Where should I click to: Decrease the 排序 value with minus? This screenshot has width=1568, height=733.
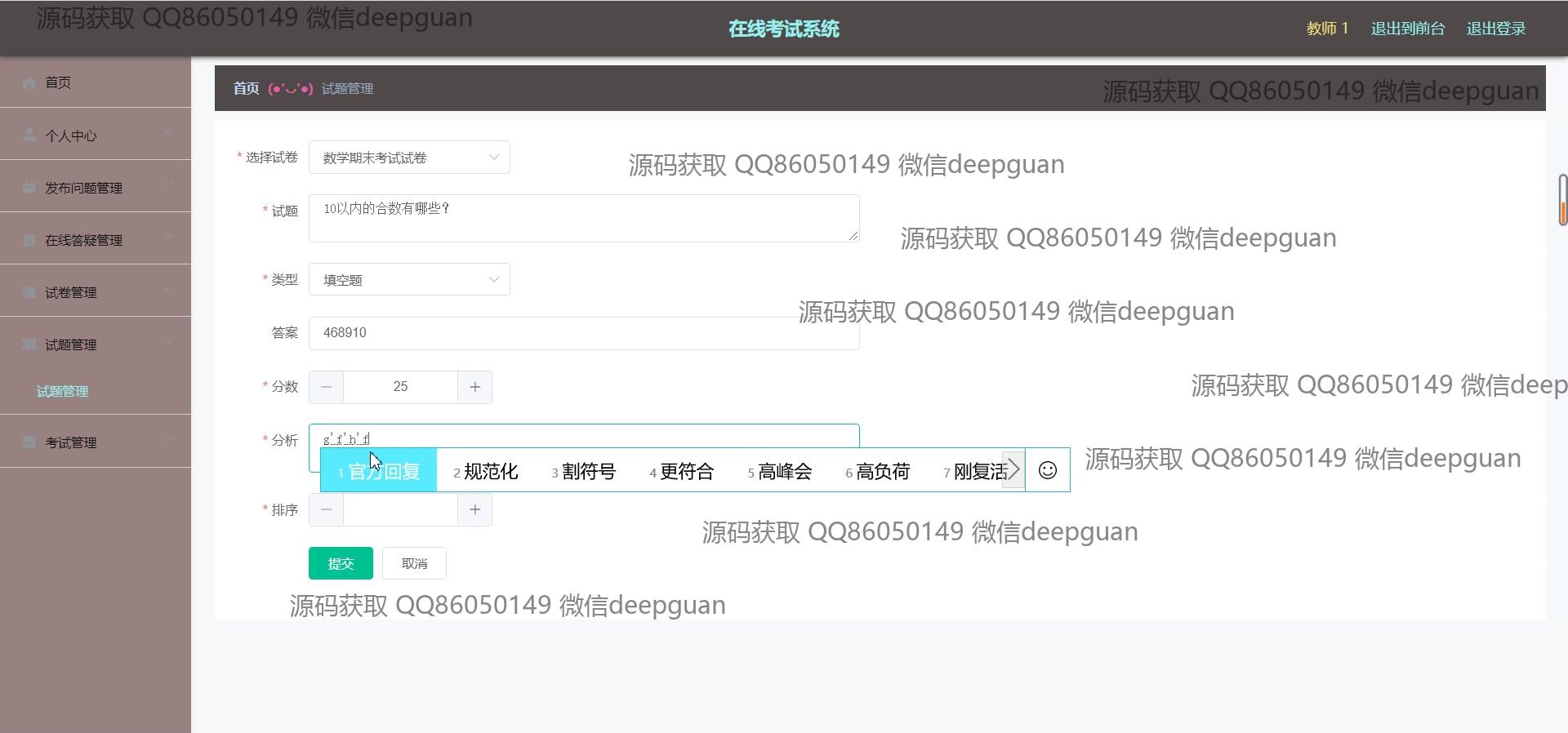point(326,509)
